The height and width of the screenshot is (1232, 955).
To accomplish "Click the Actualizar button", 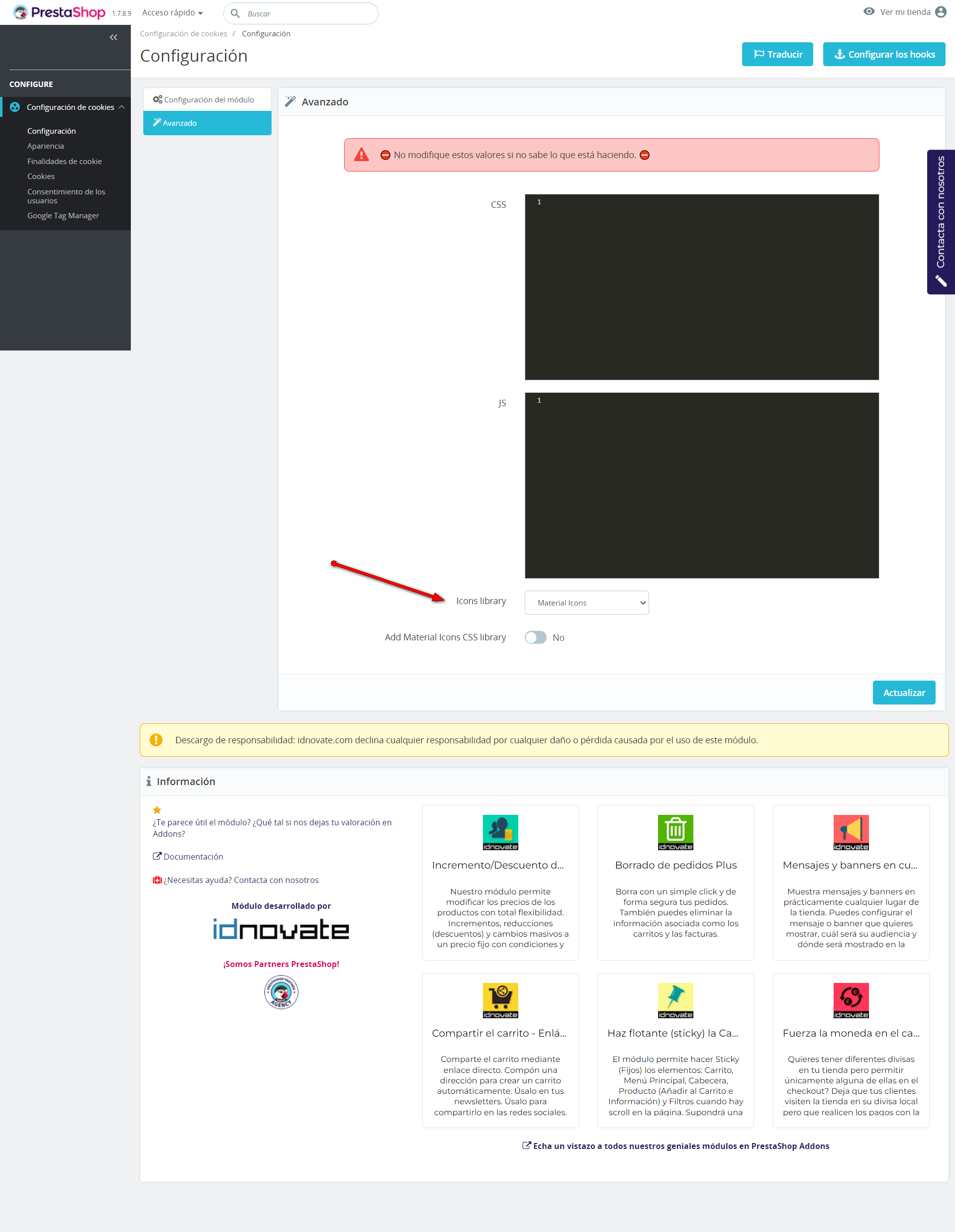I will click(x=904, y=693).
